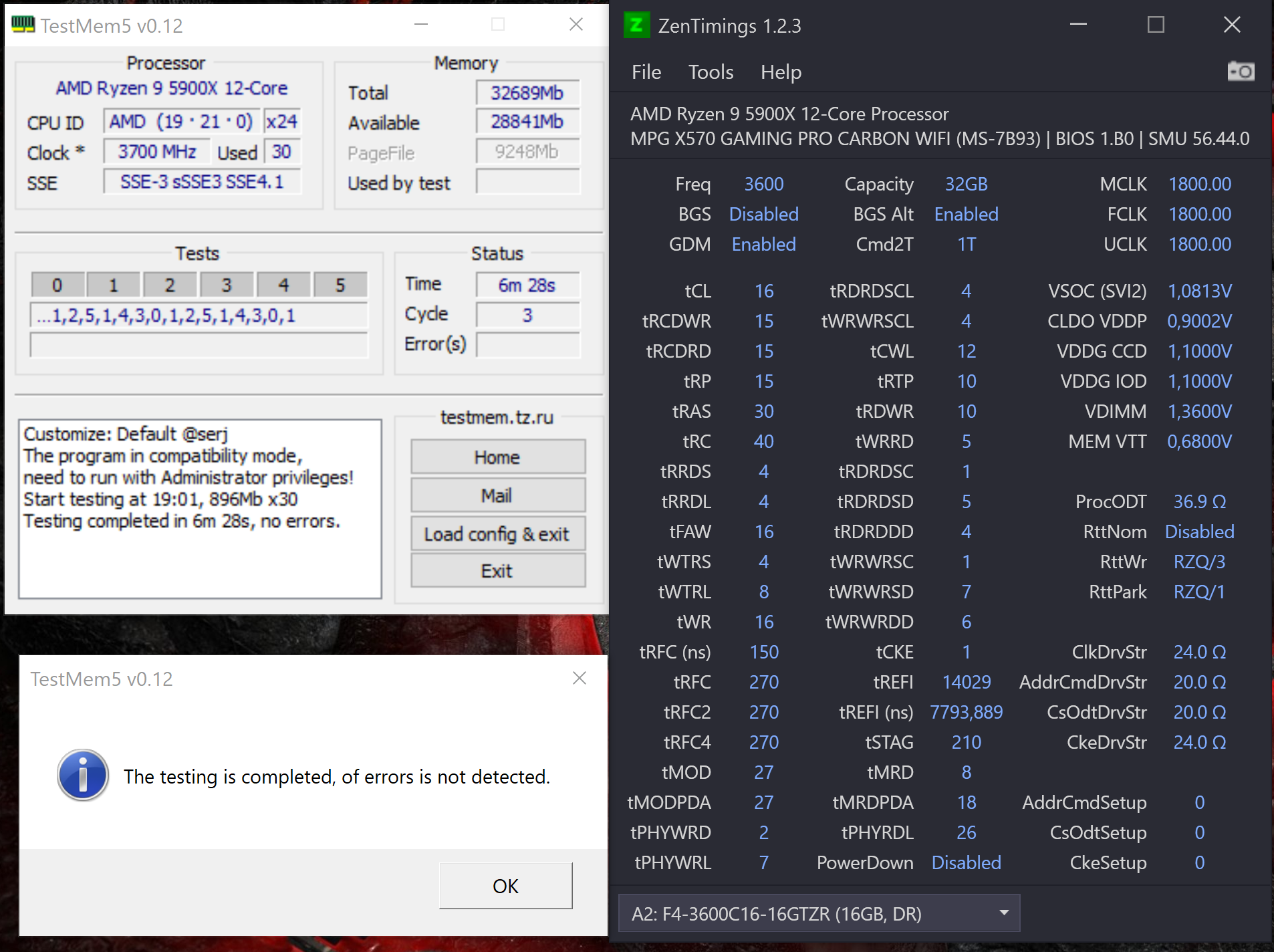Image resolution: width=1274 pixels, height=952 pixels.
Task: Click Load config & exit button
Action: click(x=498, y=533)
